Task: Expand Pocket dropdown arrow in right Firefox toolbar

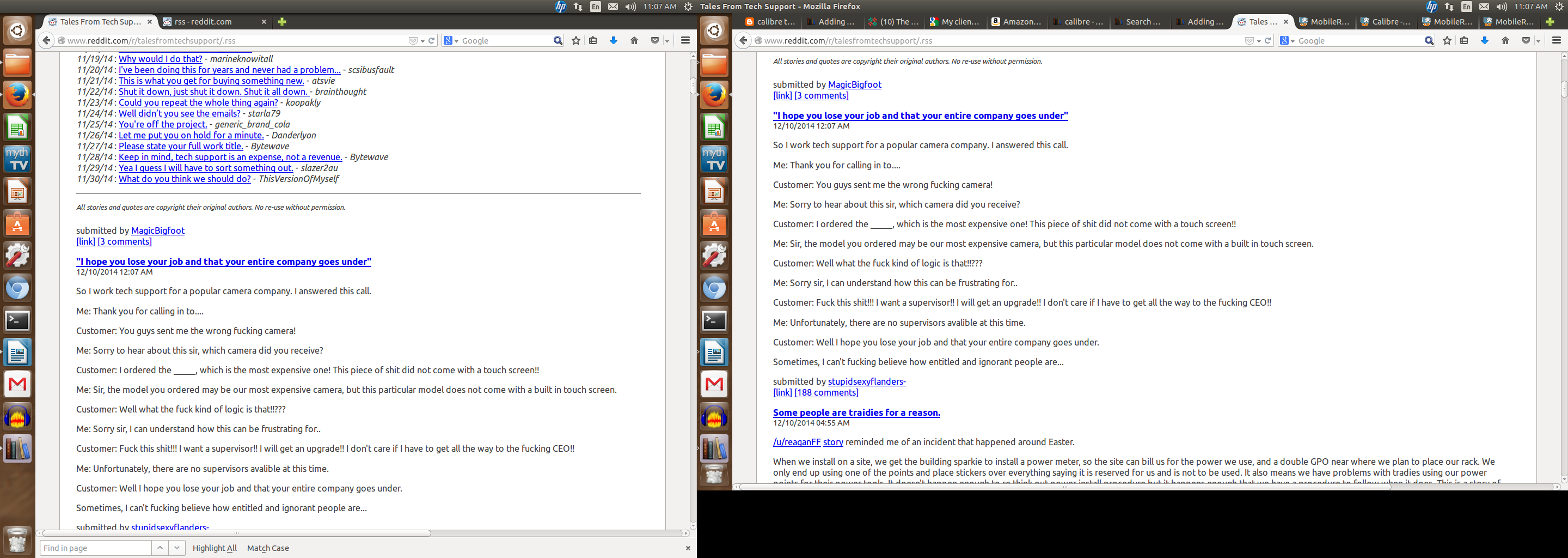Action: point(1538,41)
